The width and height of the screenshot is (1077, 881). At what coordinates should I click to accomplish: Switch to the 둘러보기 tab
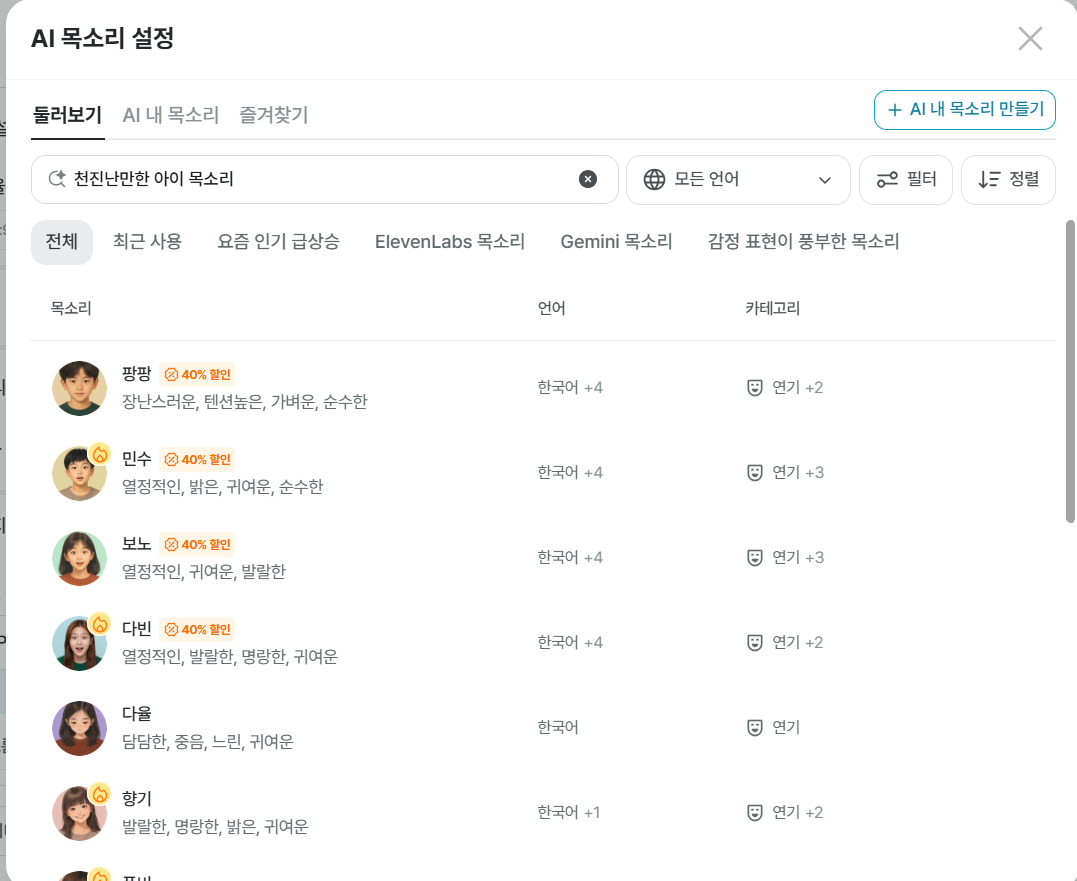67,115
